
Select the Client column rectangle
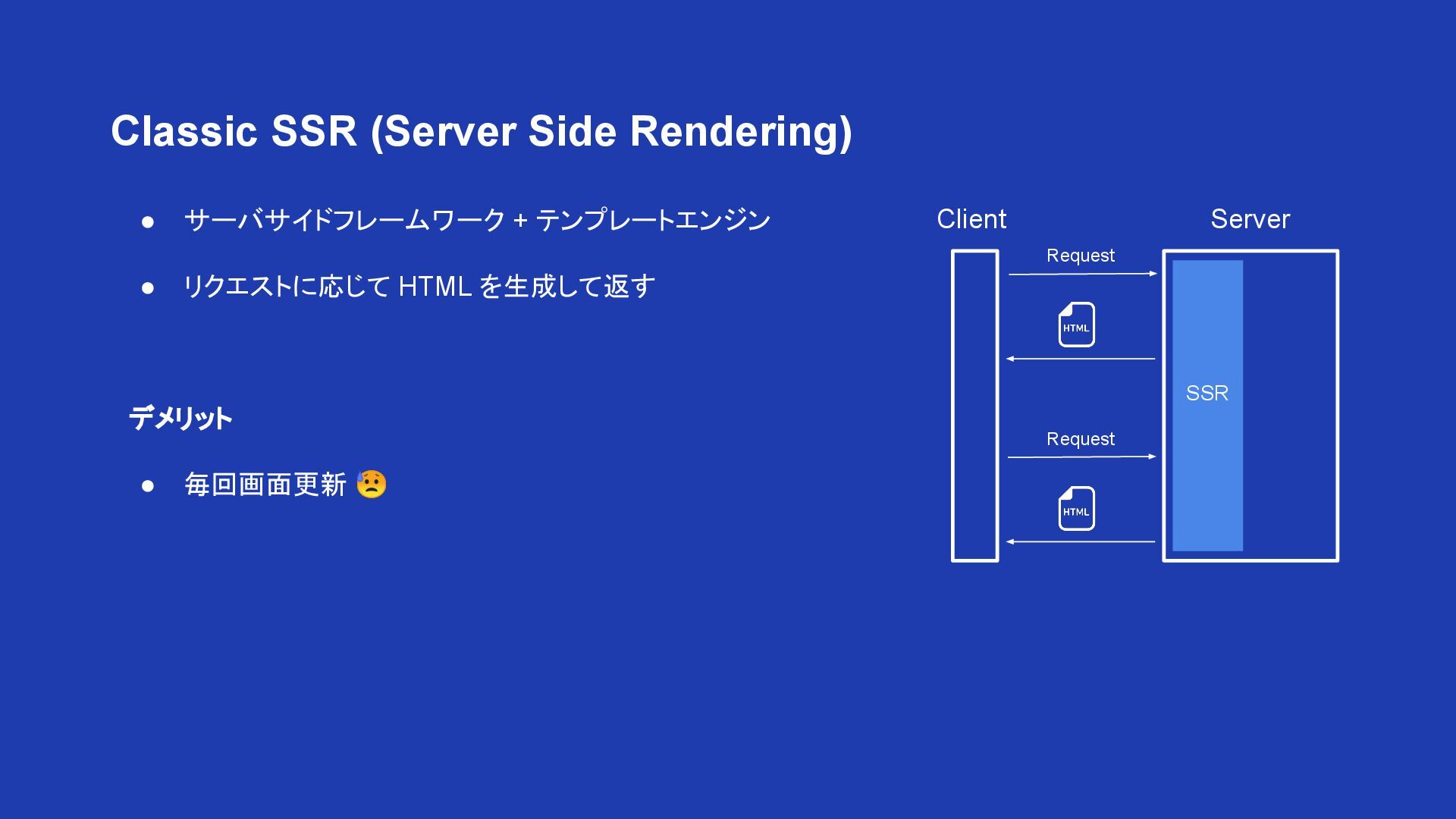pos(974,406)
